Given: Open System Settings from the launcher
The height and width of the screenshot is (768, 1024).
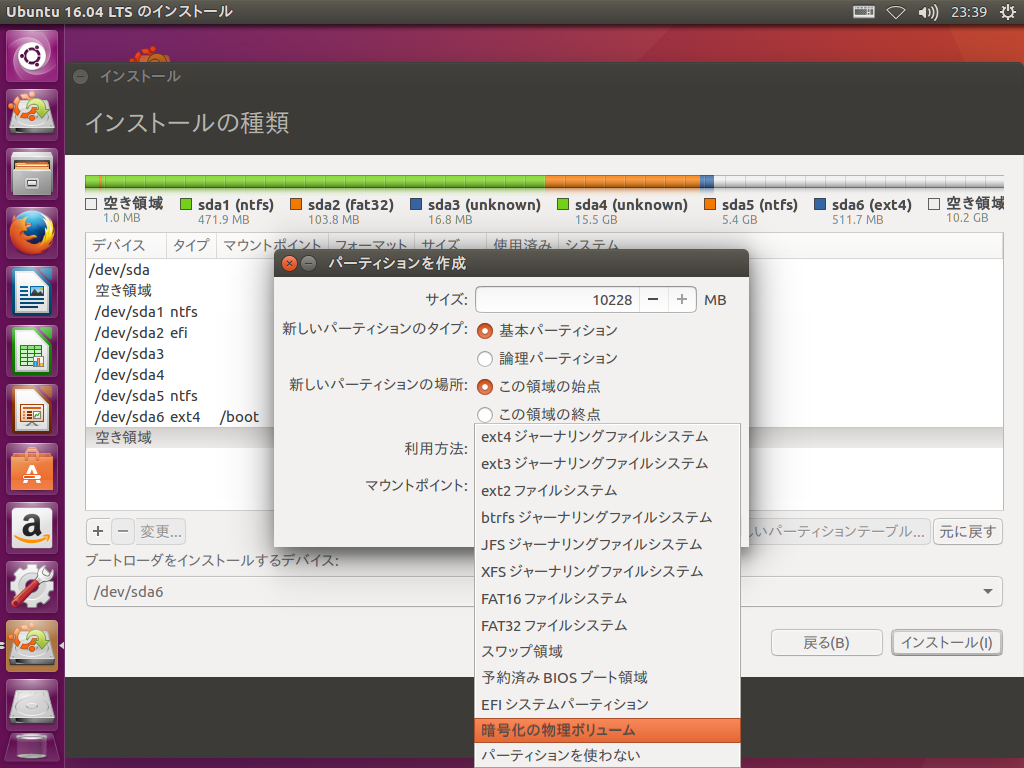Looking at the screenshot, I should tap(32, 587).
